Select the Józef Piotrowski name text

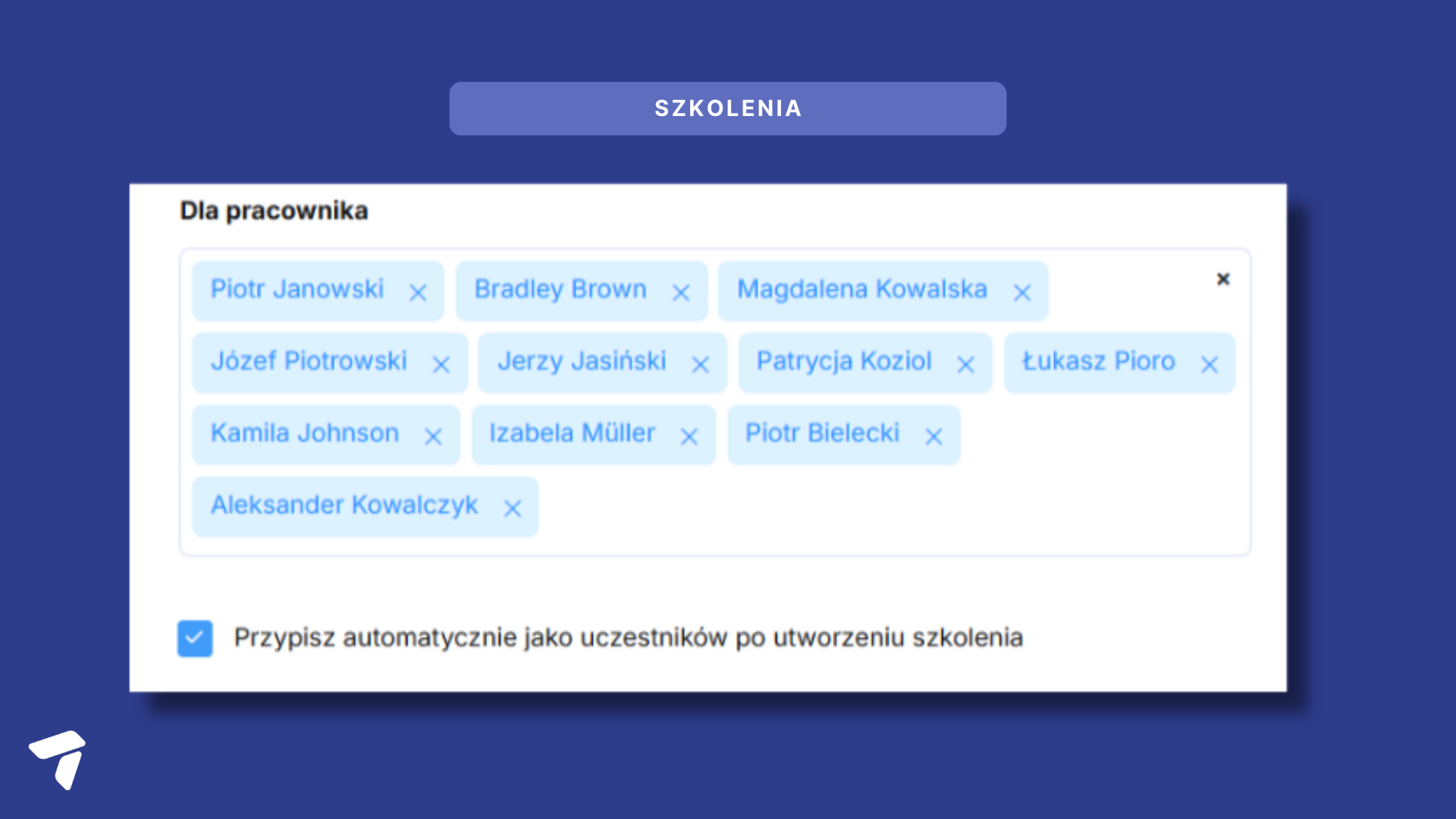point(309,361)
